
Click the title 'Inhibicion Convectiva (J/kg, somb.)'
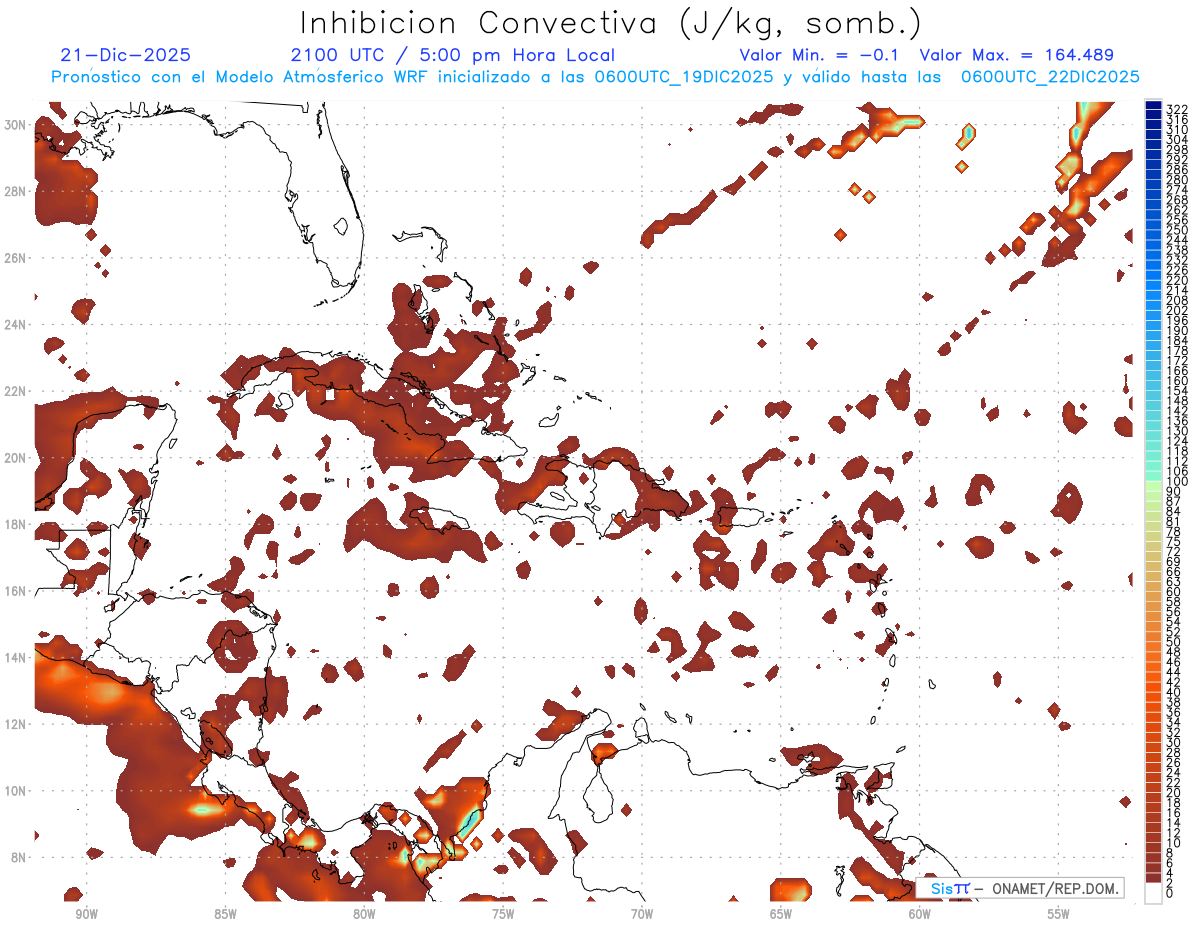click(611, 24)
